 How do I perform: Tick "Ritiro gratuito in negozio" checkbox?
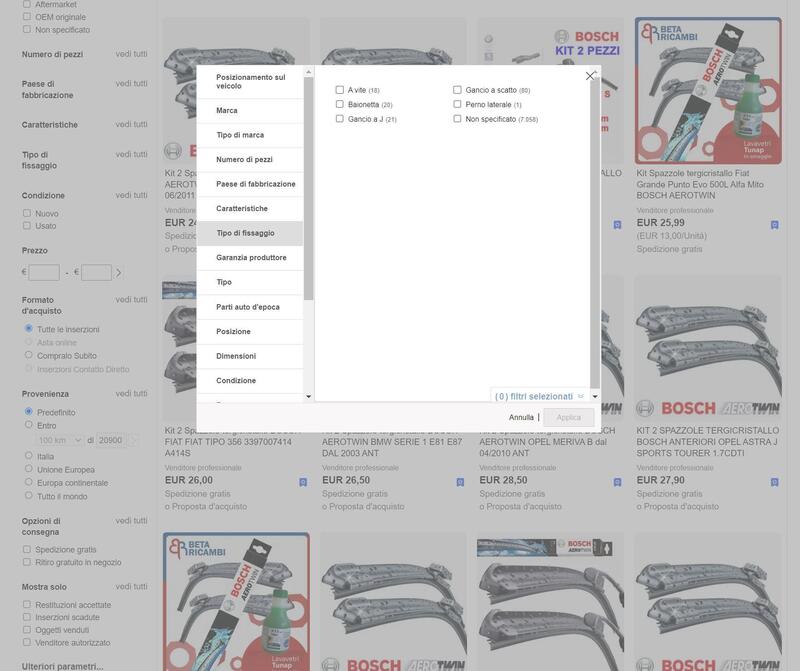[27, 562]
